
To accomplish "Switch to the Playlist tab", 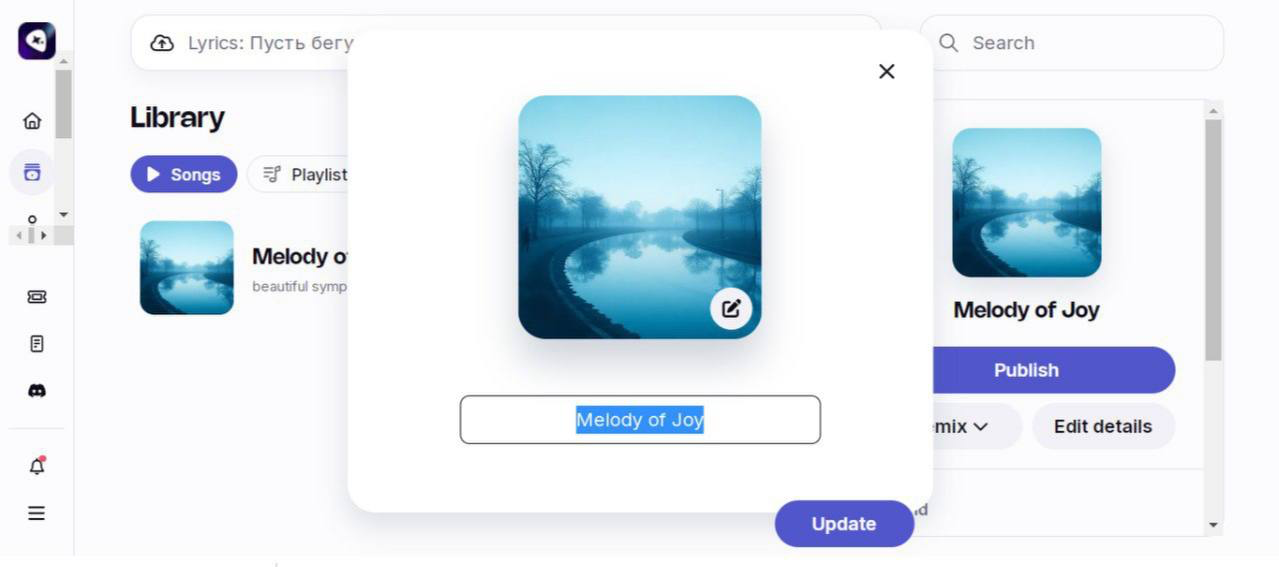I will click(305, 174).
